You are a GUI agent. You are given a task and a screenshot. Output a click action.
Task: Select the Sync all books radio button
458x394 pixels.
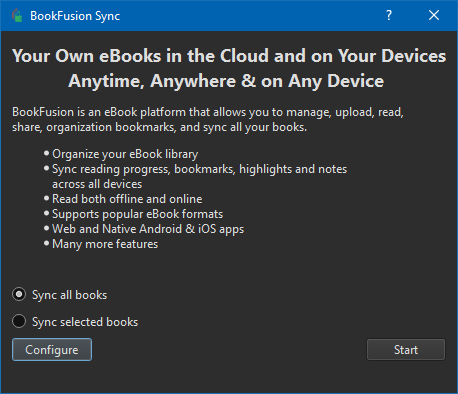[x=19, y=294]
